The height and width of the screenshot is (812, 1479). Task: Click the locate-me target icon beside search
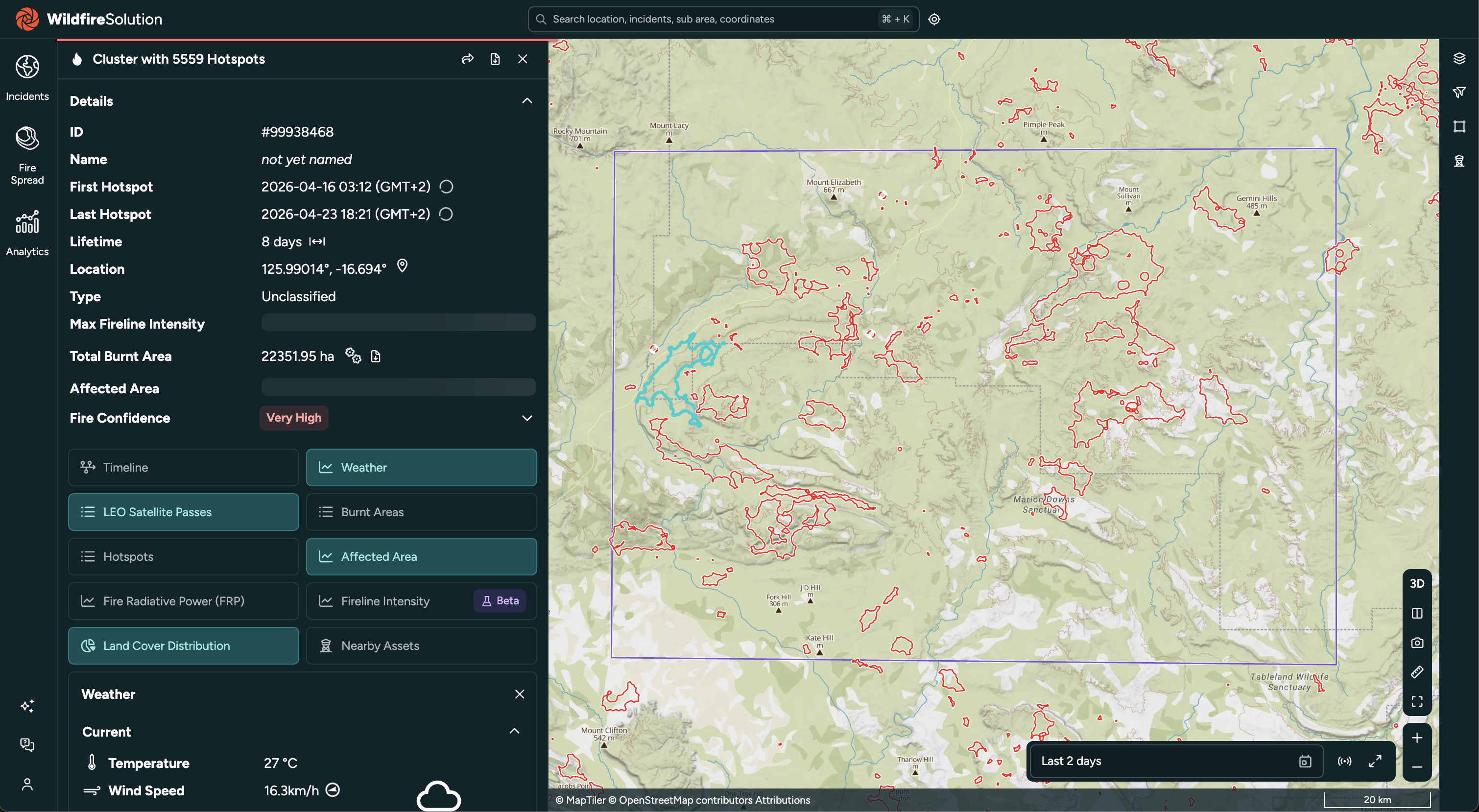coord(934,19)
